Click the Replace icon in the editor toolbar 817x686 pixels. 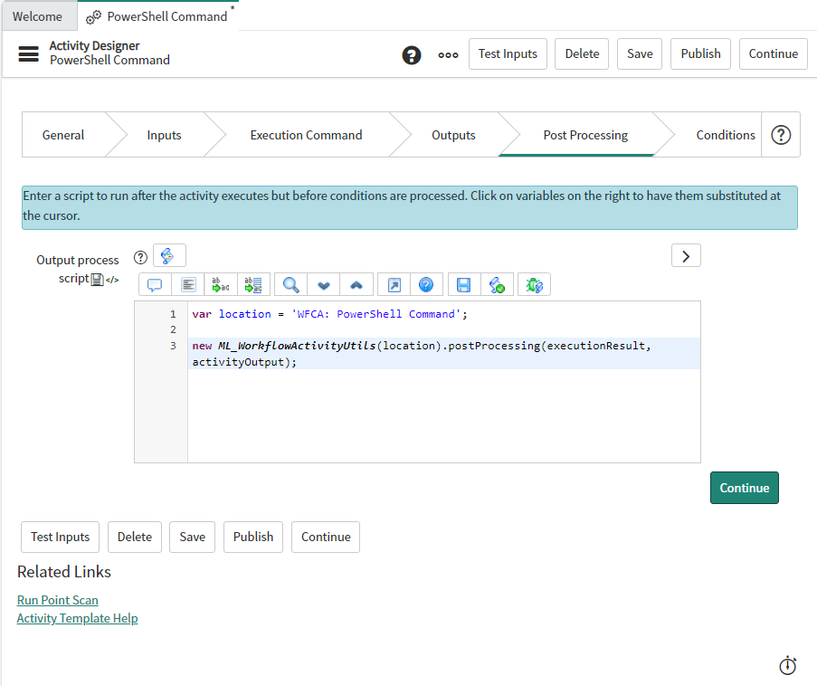pos(221,285)
